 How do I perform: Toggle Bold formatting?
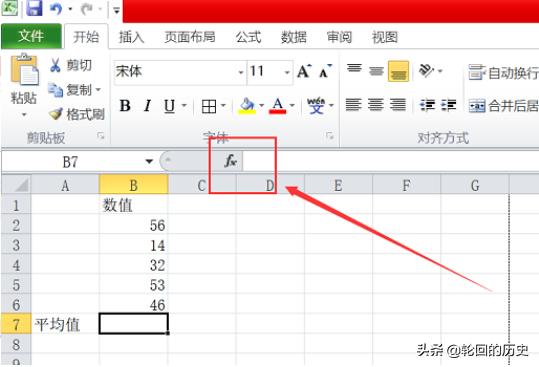coord(125,106)
